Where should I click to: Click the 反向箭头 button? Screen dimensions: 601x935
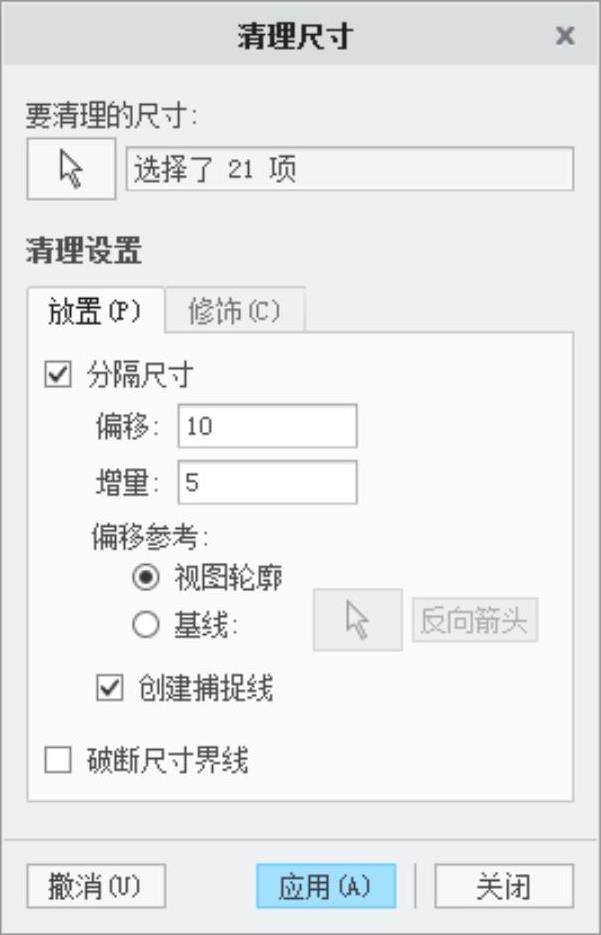(x=474, y=621)
